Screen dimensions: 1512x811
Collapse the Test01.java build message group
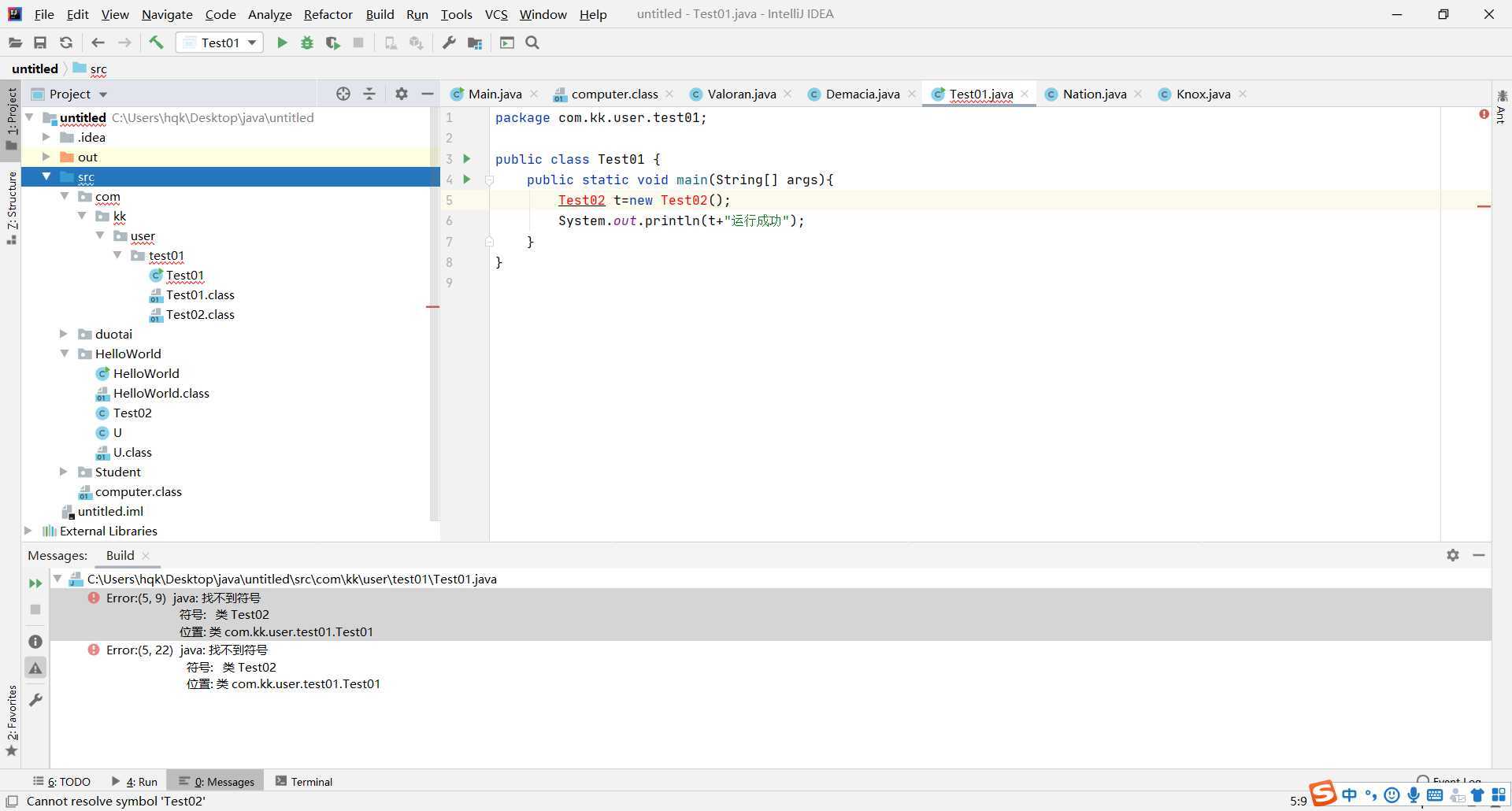pos(57,579)
